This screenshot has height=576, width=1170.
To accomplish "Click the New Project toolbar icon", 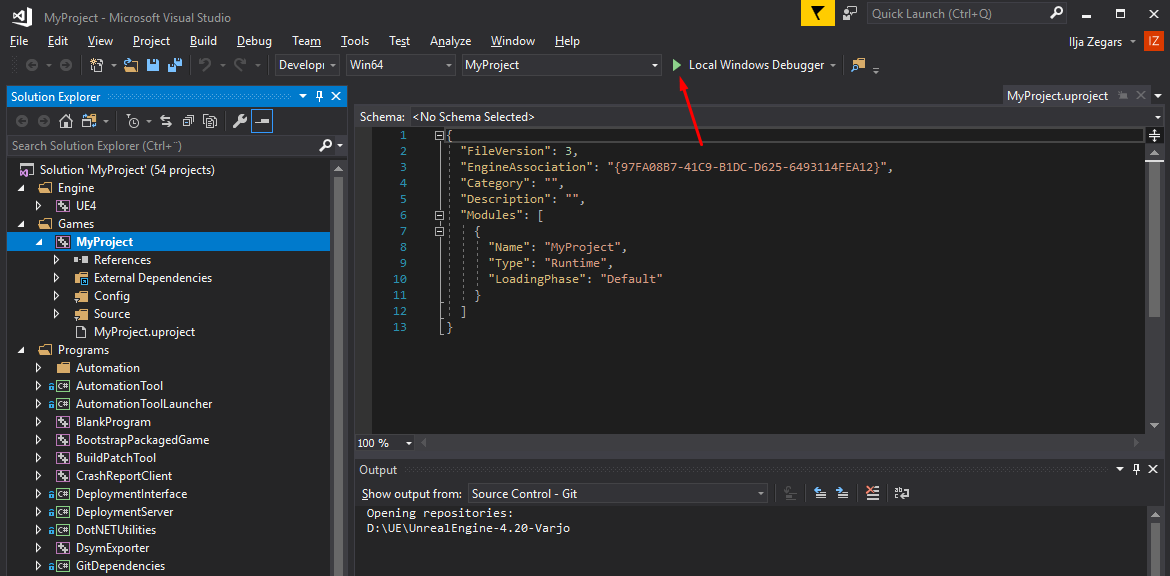I will click(x=96, y=65).
